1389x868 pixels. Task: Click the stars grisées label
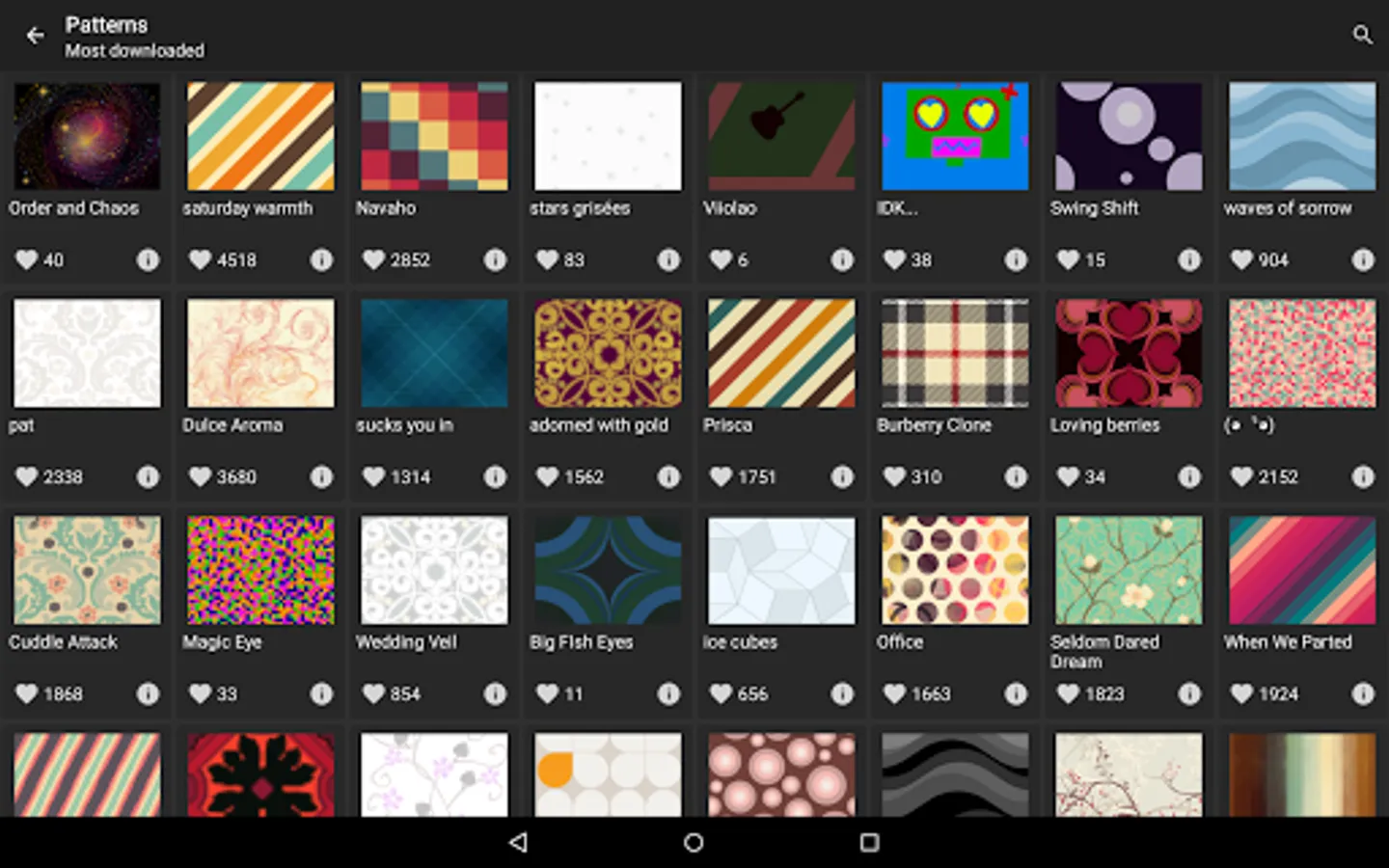point(579,208)
